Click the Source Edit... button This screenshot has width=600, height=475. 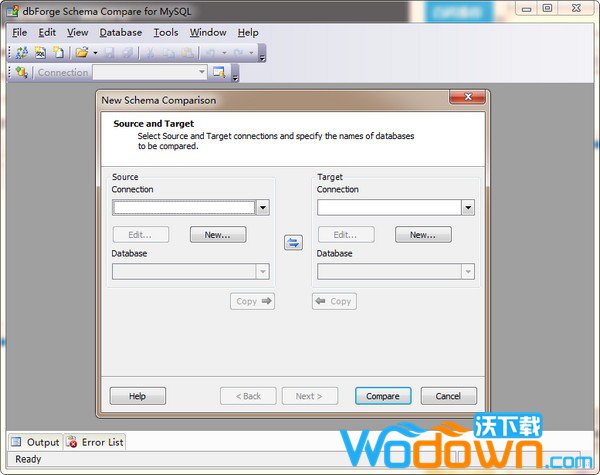[x=140, y=235]
